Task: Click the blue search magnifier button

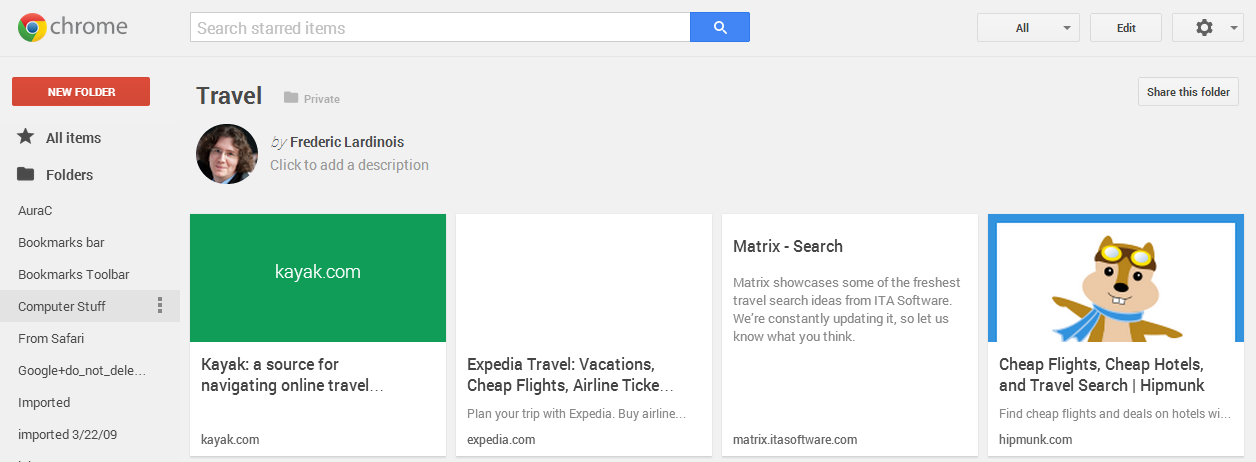Action: [x=719, y=28]
